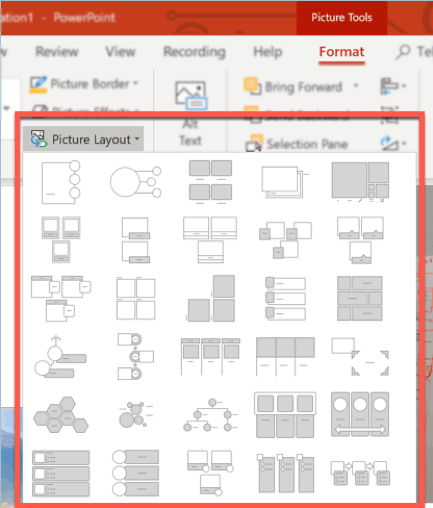433x508 pixels.
Task: Select the picture organization chart layout
Action: [210, 415]
